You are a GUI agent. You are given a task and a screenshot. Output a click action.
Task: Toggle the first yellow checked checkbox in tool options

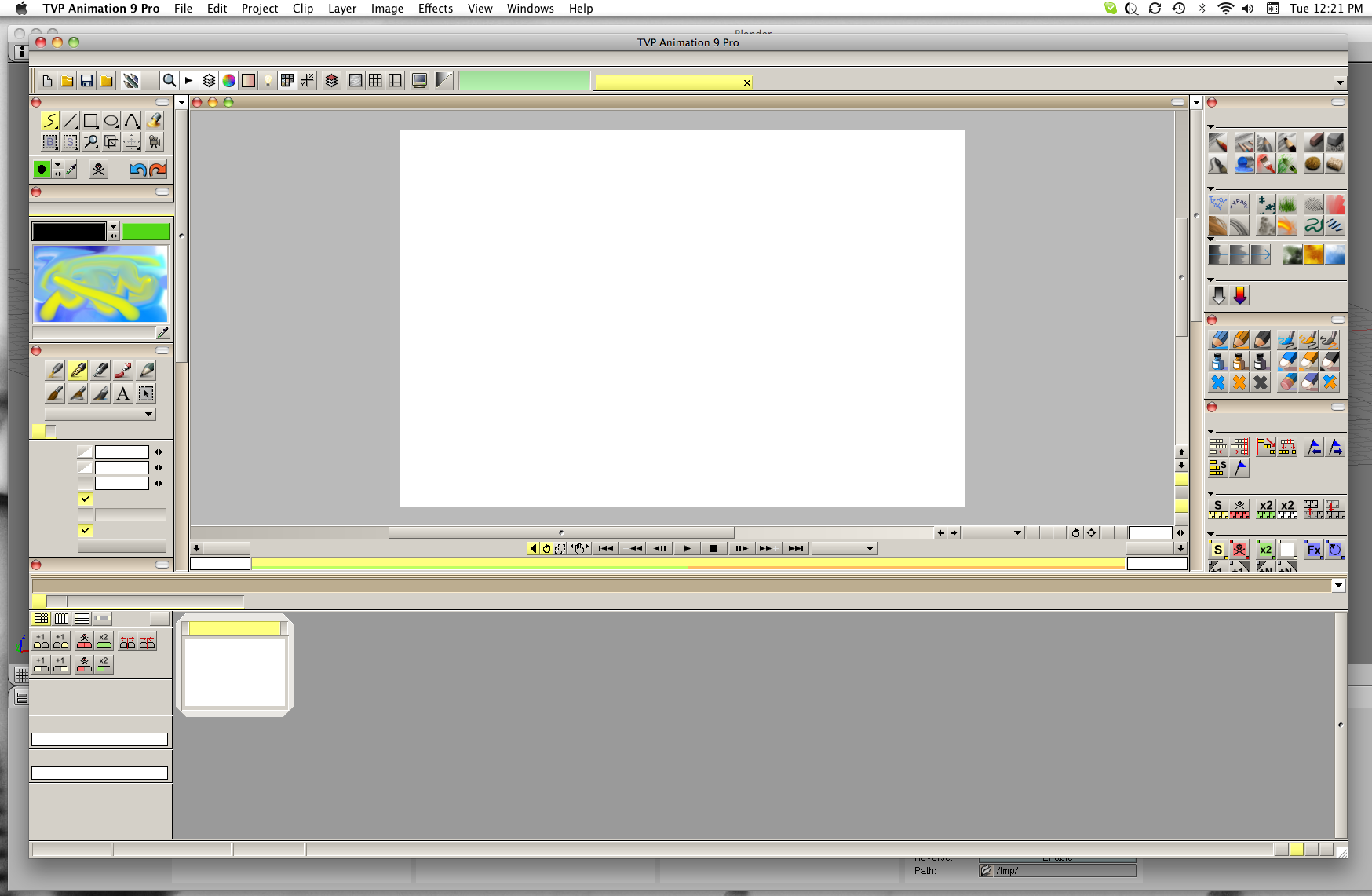[86, 499]
